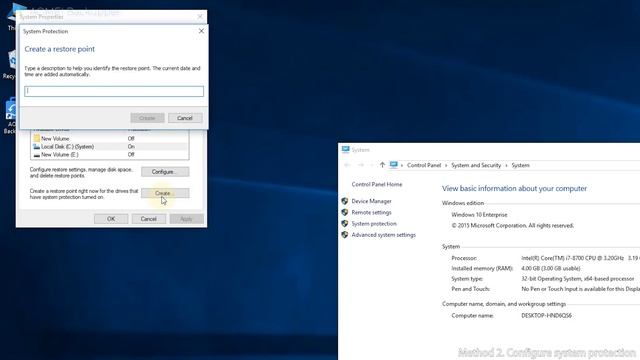Click the computer icon in the address bar

[x=393, y=165]
